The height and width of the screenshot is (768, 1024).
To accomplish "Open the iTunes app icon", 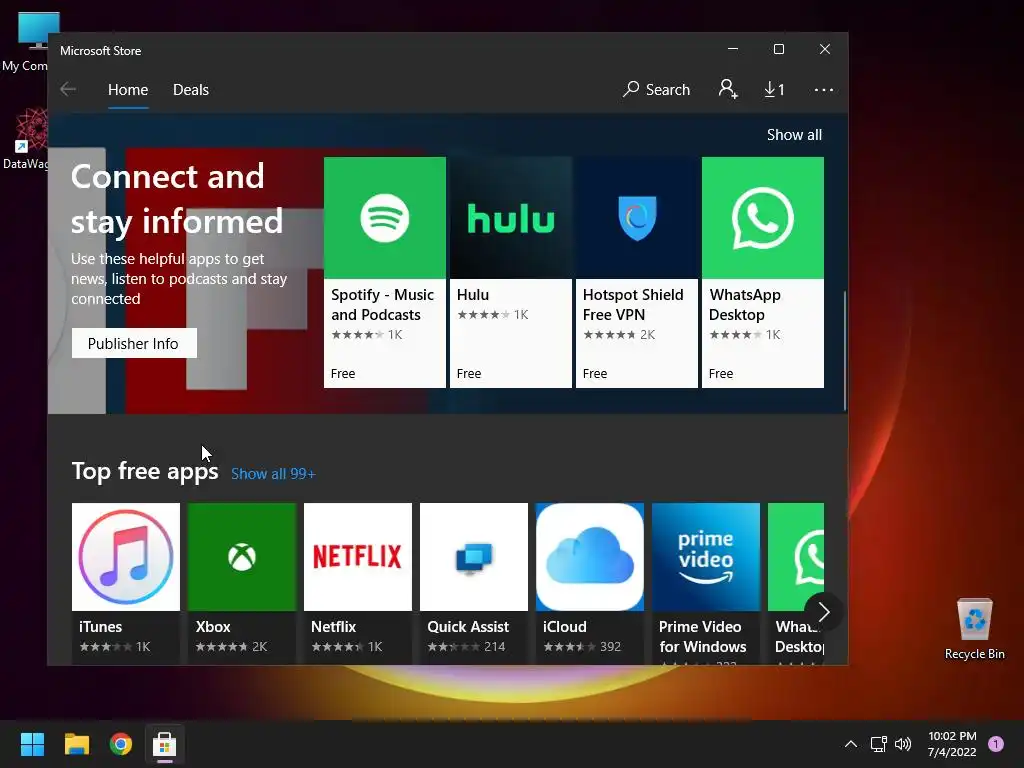I will 126,557.
